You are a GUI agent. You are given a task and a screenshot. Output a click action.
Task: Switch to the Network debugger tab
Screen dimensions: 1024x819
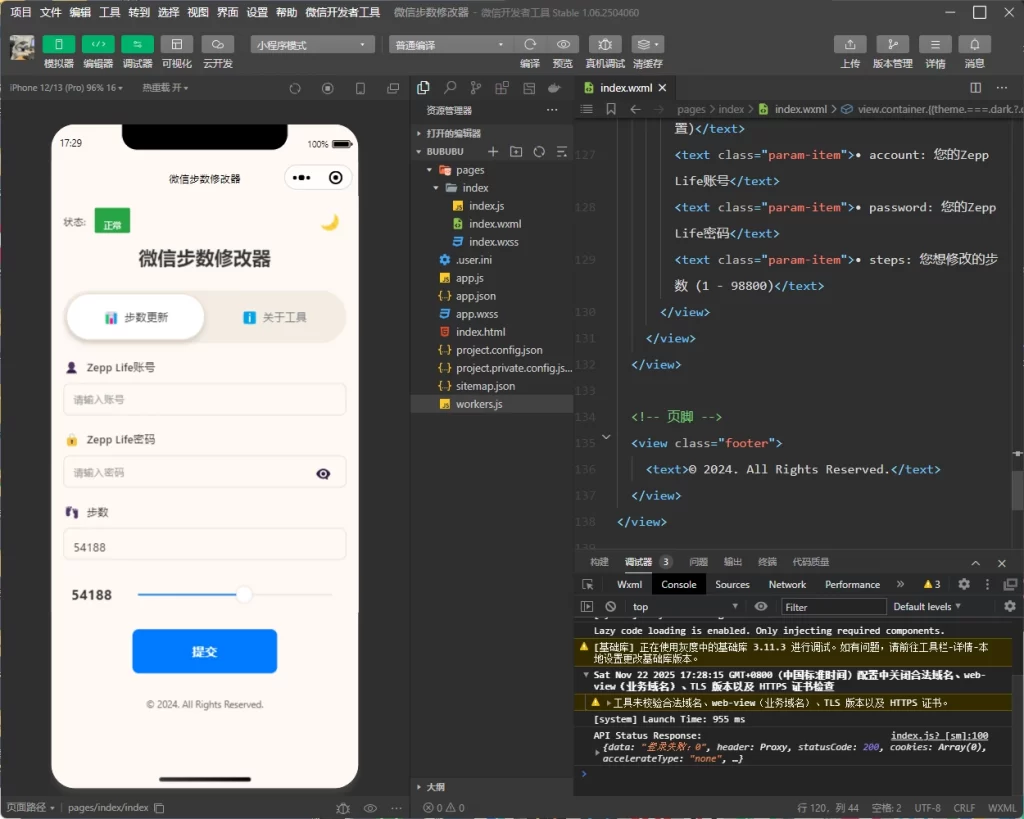[786, 584]
